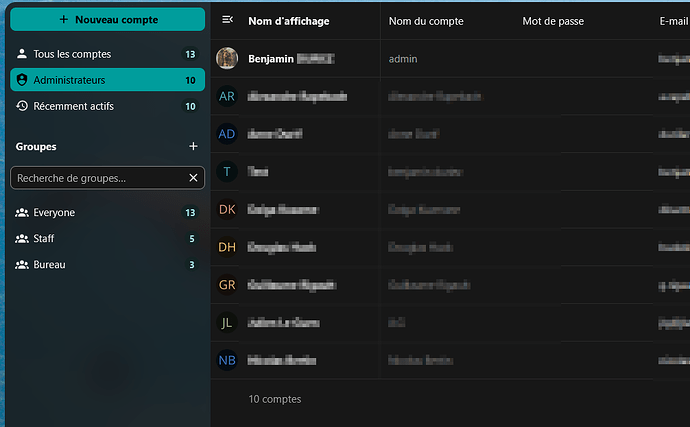Clear the group search with the X icon
The height and width of the screenshot is (427, 690).
point(193,178)
